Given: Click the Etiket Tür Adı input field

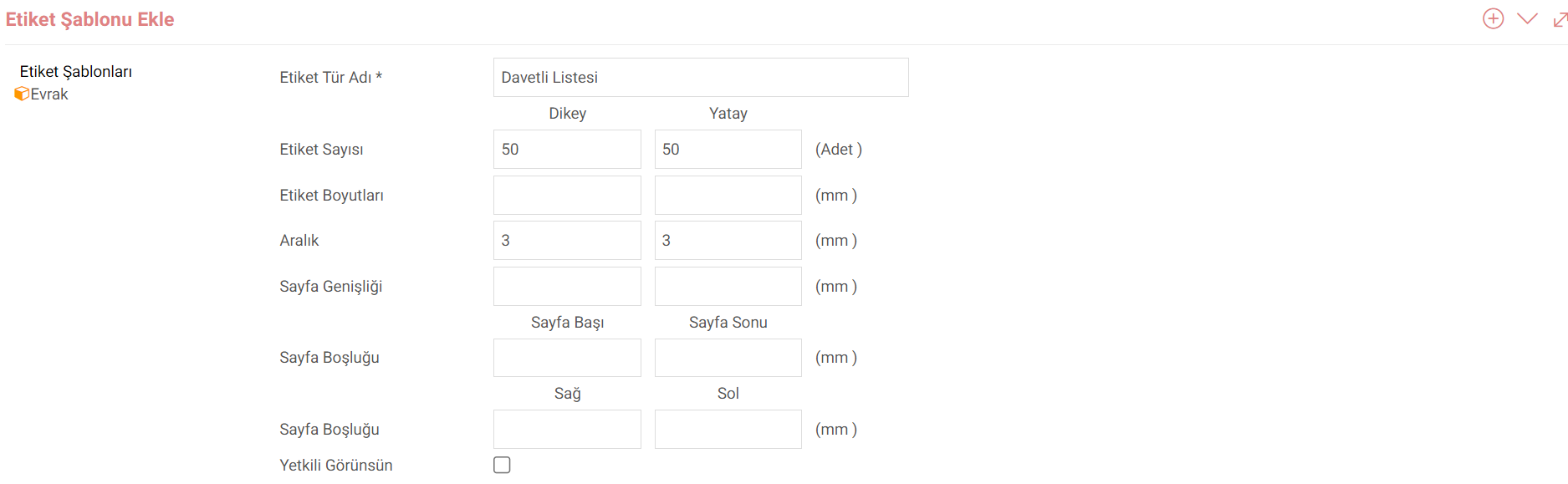Looking at the screenshot, I should [701, 77].
